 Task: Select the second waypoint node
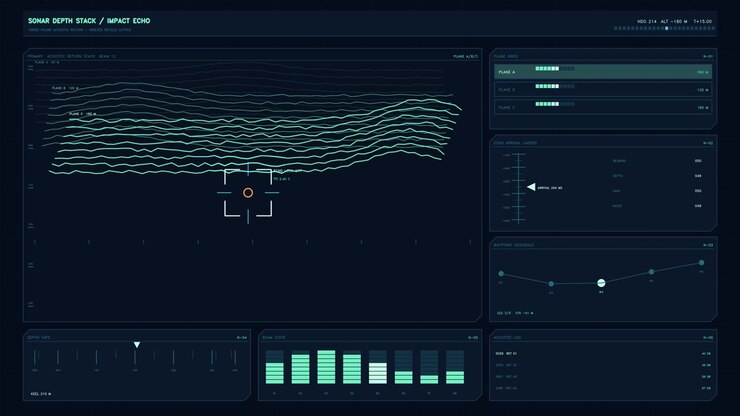click(551, 284)
